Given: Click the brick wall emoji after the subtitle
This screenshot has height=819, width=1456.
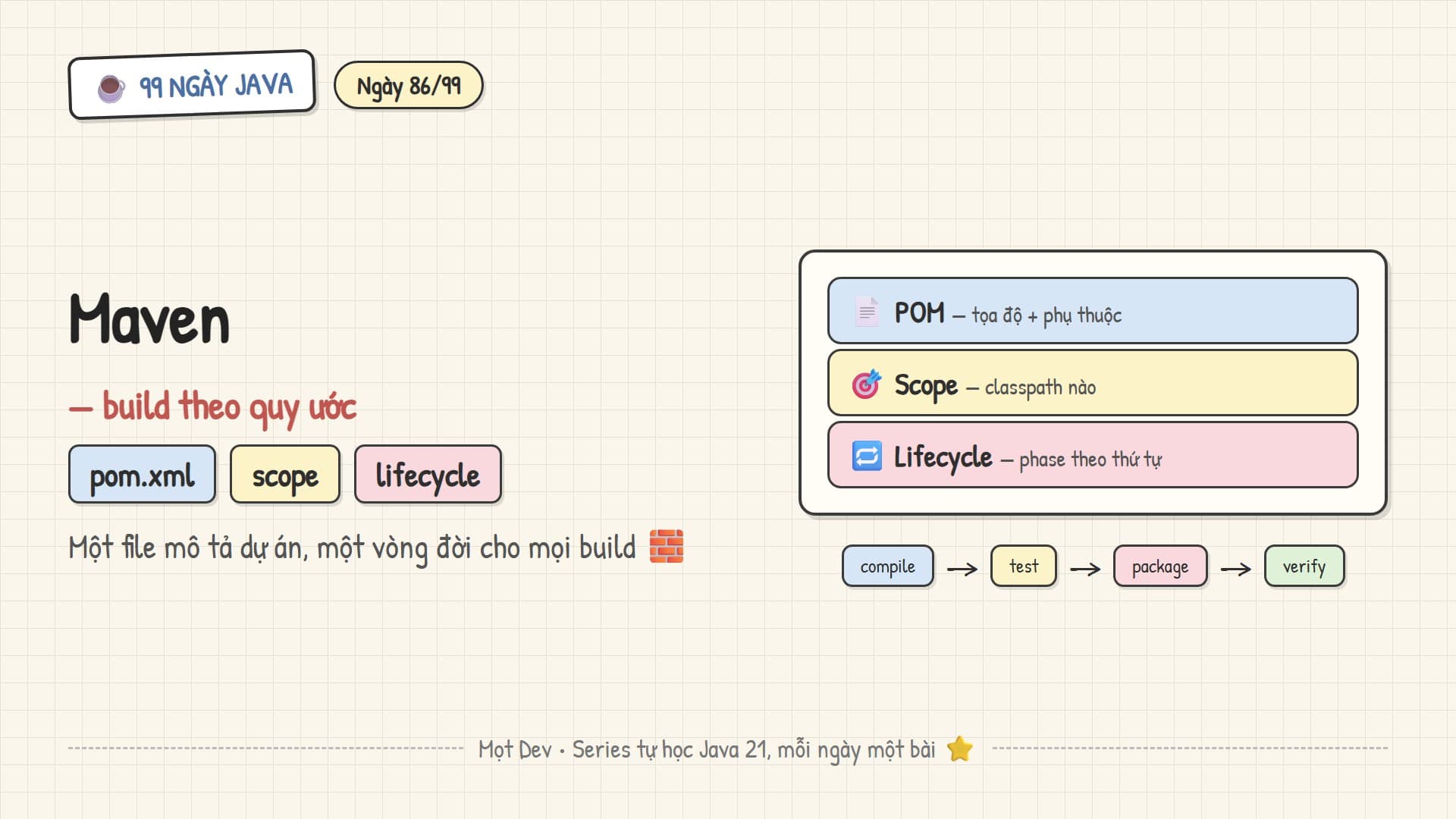Looking at the screenshot, I should tap(667, 546).
